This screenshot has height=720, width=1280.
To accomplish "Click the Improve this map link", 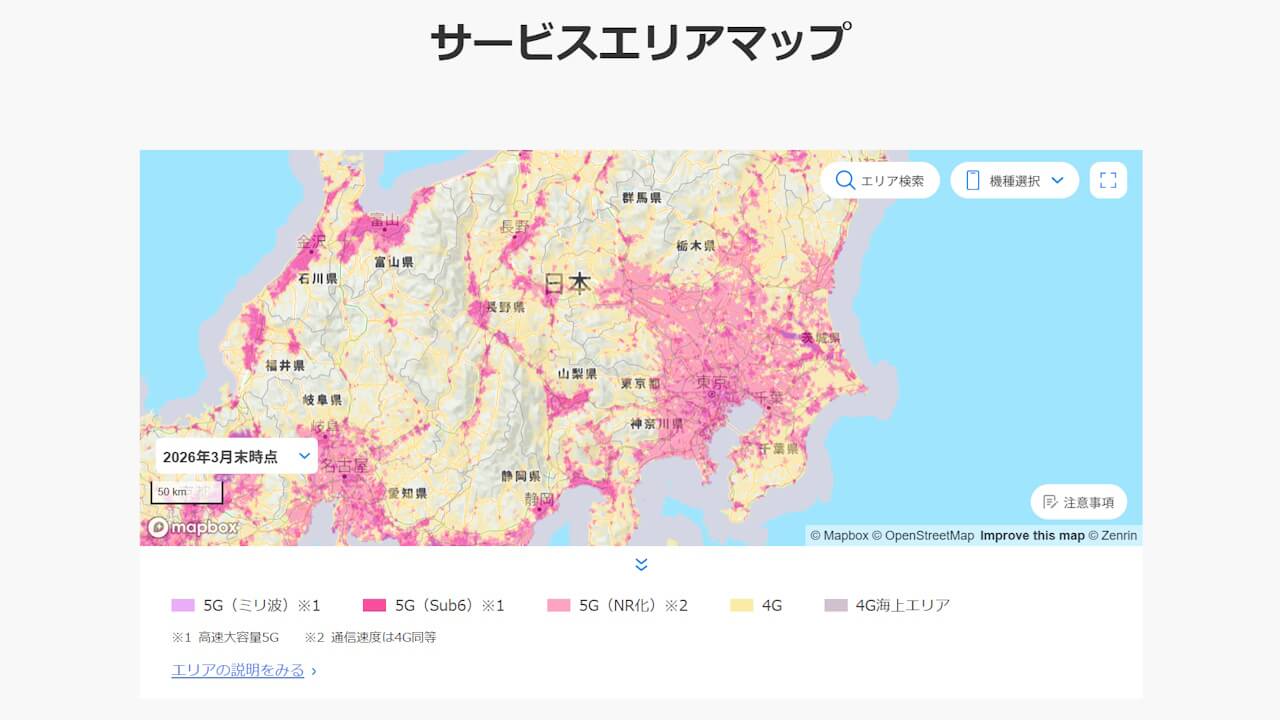I will coord(1031,536).
